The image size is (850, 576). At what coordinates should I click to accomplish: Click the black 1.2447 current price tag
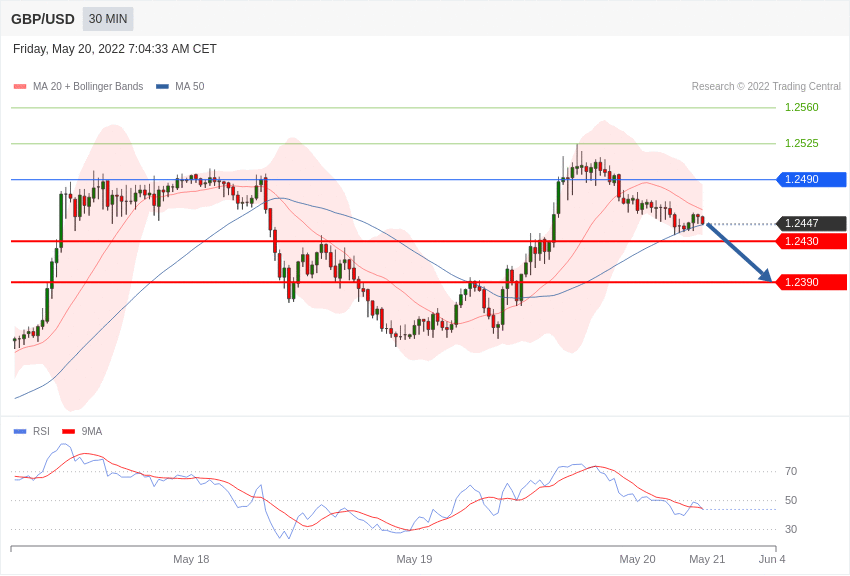point(812,223)
